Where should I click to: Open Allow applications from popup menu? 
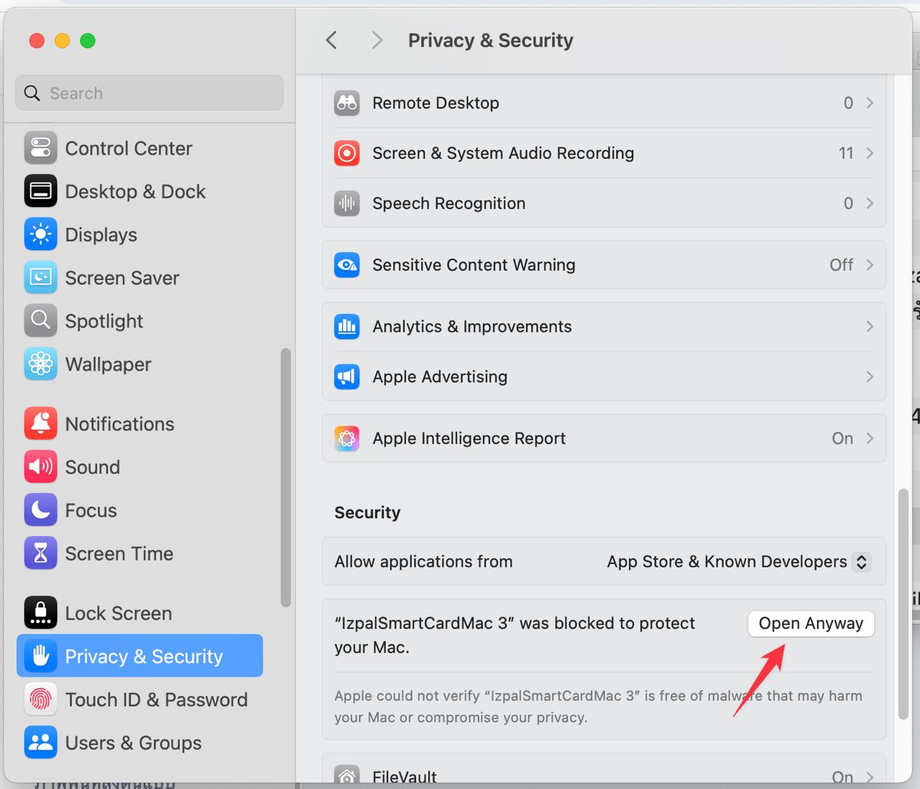tap(739, 561)
